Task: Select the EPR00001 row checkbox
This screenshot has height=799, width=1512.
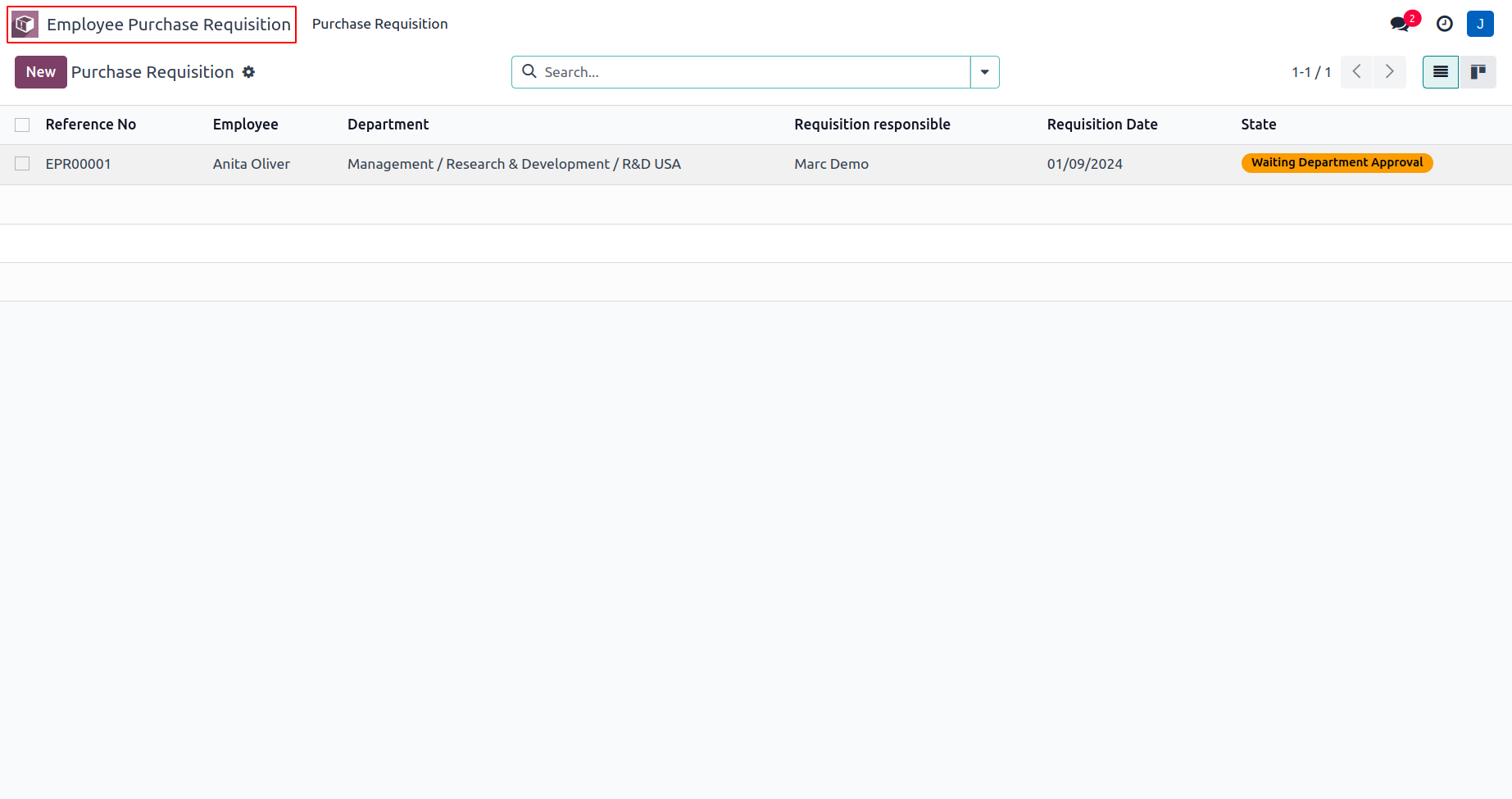Action: click(x=22, y=164)
